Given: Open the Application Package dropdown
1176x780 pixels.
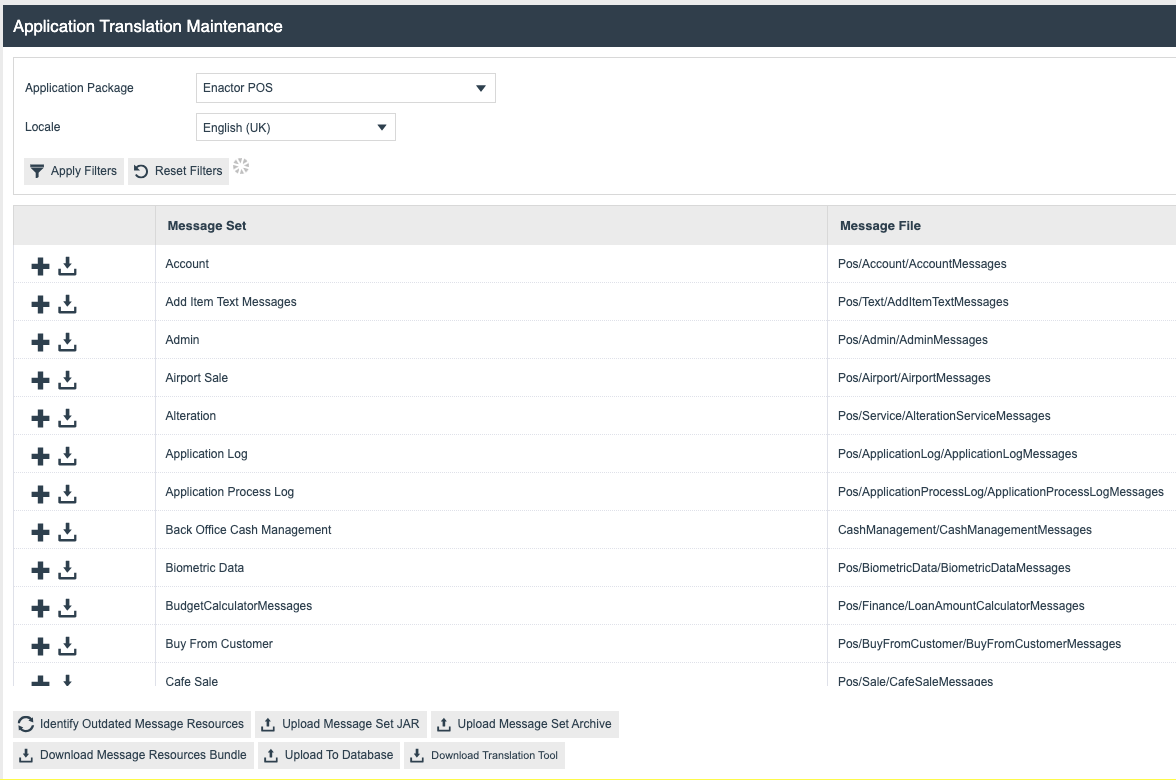Looking at the screenshot, I should click(x=345, y=88).
